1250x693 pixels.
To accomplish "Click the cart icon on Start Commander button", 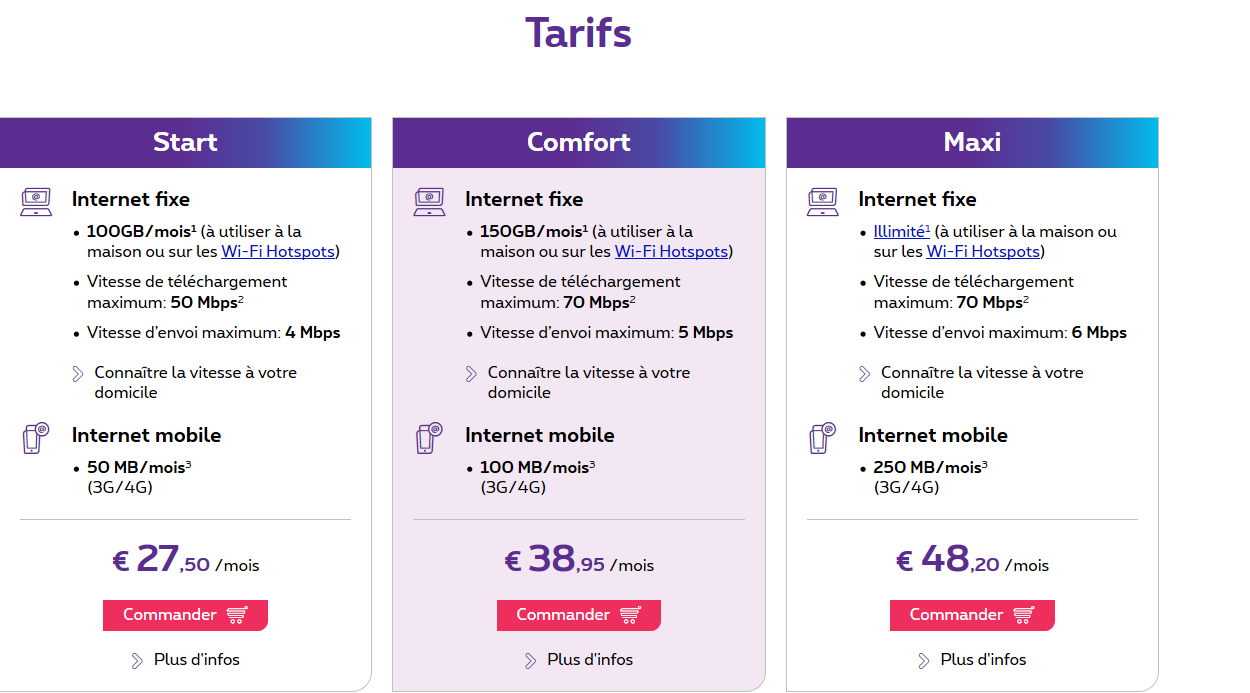I will pos(237,615).
